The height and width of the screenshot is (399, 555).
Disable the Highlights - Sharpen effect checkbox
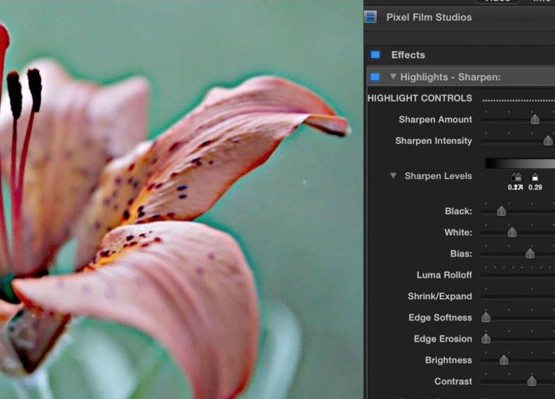(x=375, y=77)
